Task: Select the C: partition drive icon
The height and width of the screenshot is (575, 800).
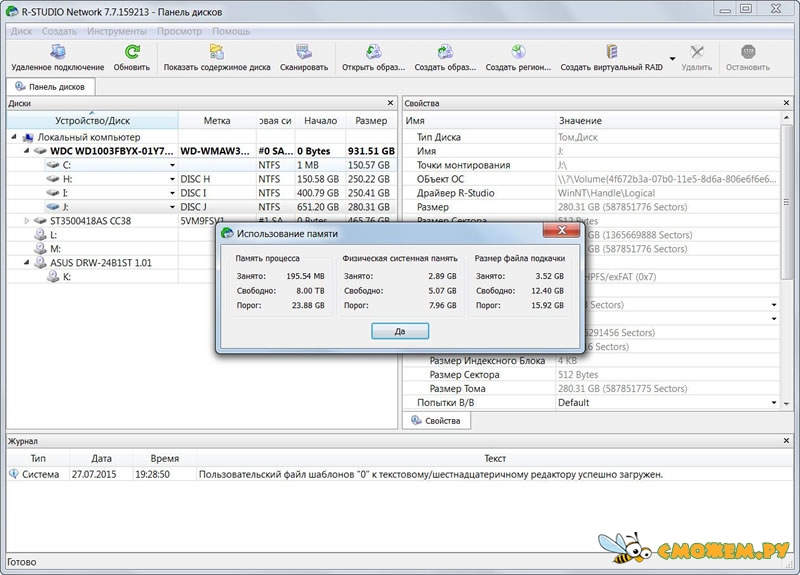Action: (x=53, y=165)
